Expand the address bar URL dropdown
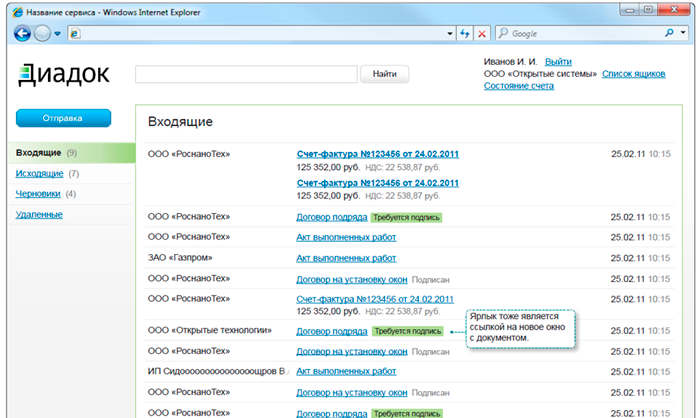 [450, 33]
